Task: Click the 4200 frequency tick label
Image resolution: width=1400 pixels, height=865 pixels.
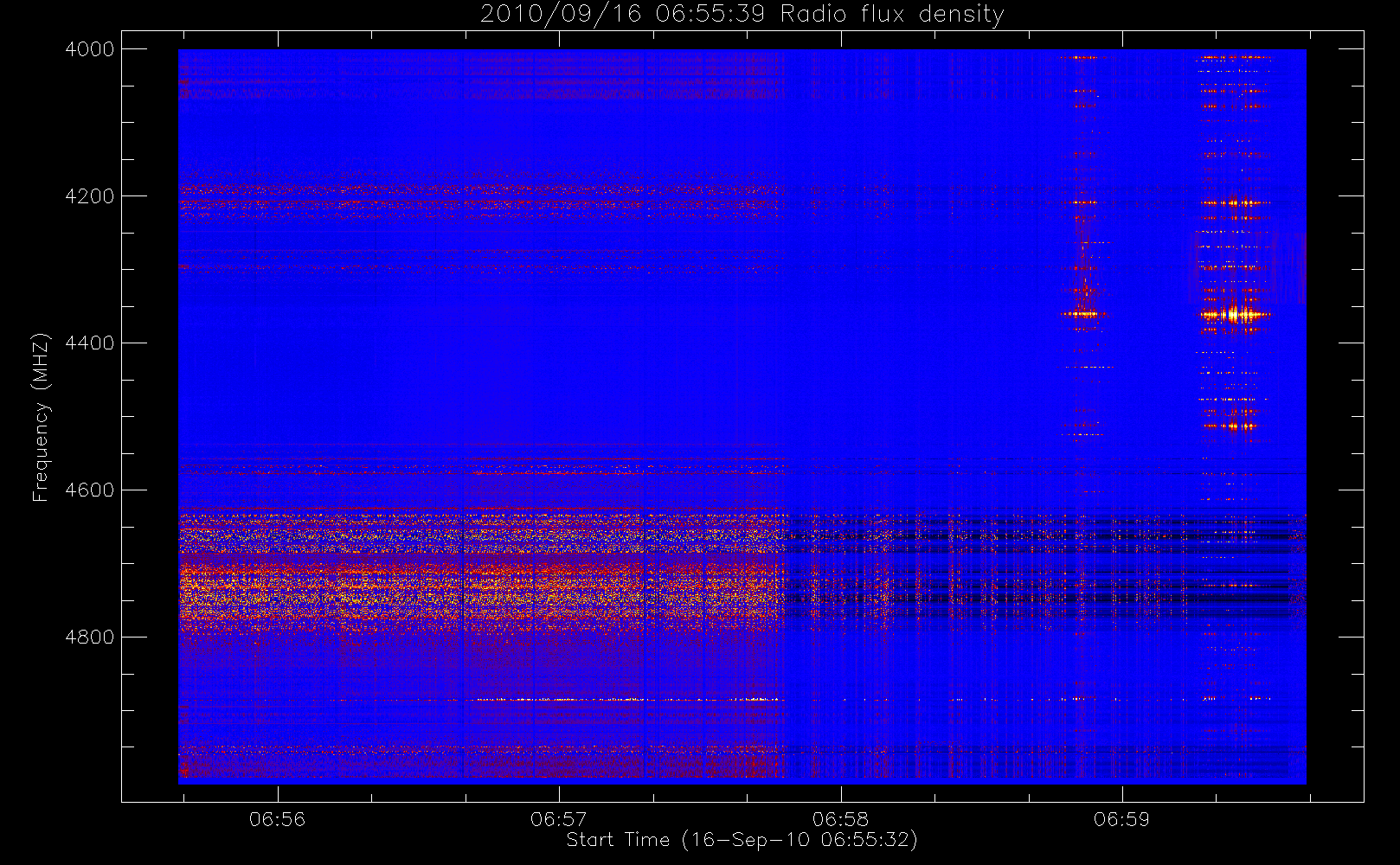Action: tap(90, 196)
